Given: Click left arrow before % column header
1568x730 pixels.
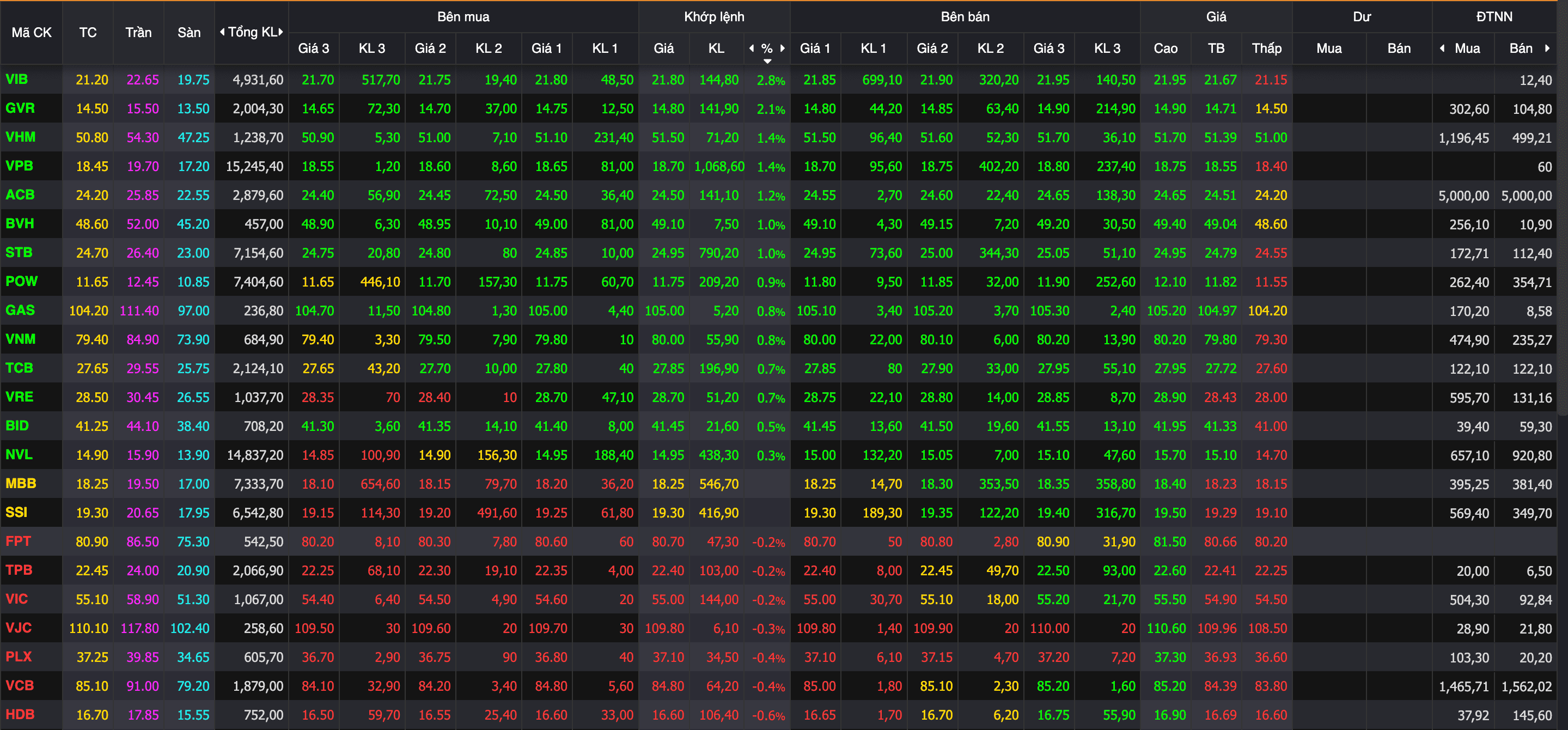Looking at the screenshot, I should 751,48.
